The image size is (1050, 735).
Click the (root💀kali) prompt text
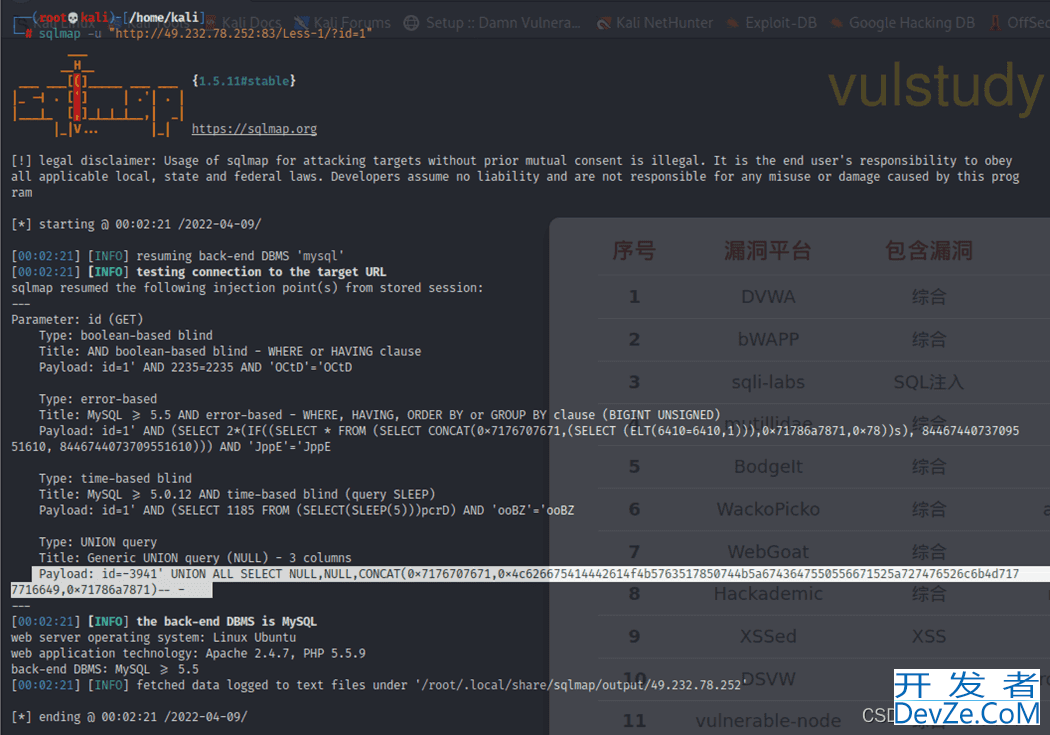pos(74,17)
